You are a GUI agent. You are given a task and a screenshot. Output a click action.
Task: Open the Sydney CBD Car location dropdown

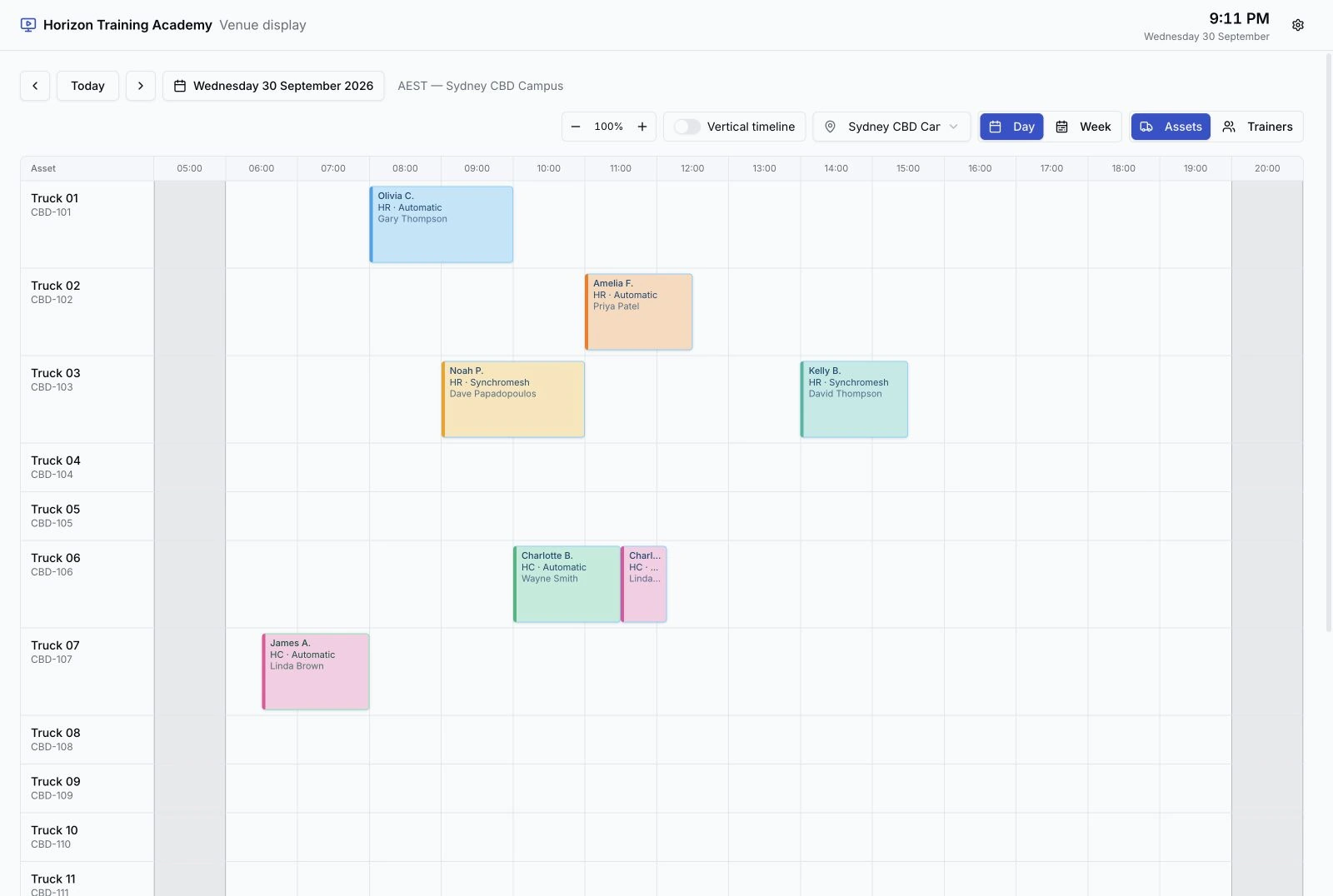[891, 127]
